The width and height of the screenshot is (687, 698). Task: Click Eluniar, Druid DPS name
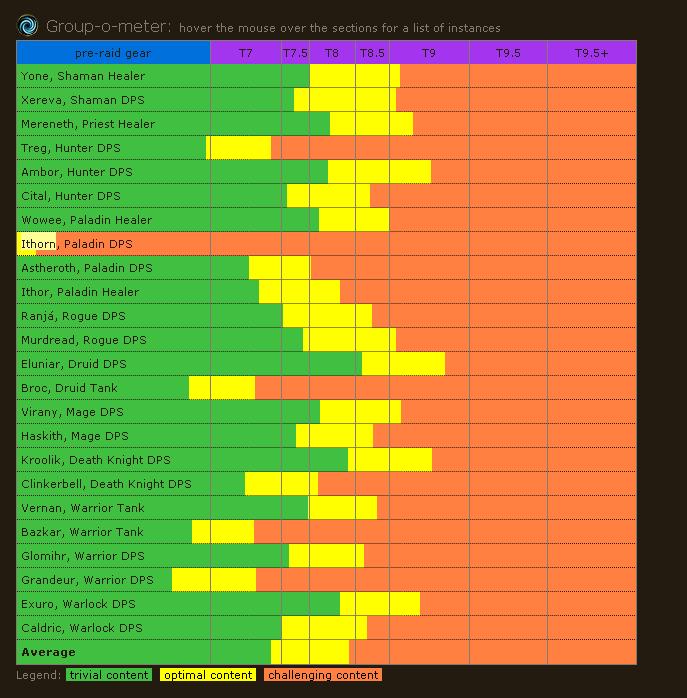click(73, 364)
